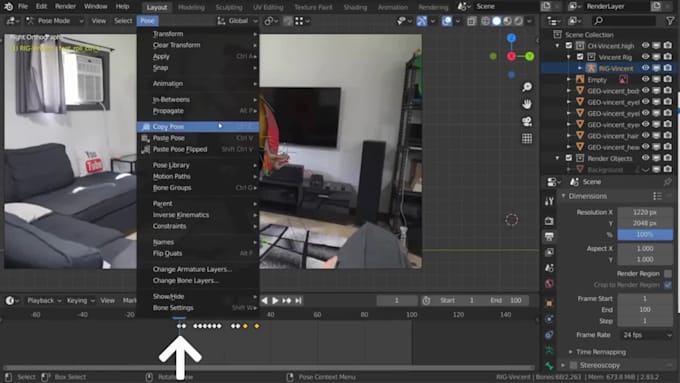Screen dimensions: 680x383
Task: Open the Output properties tab icon
Action: [549, 236]
